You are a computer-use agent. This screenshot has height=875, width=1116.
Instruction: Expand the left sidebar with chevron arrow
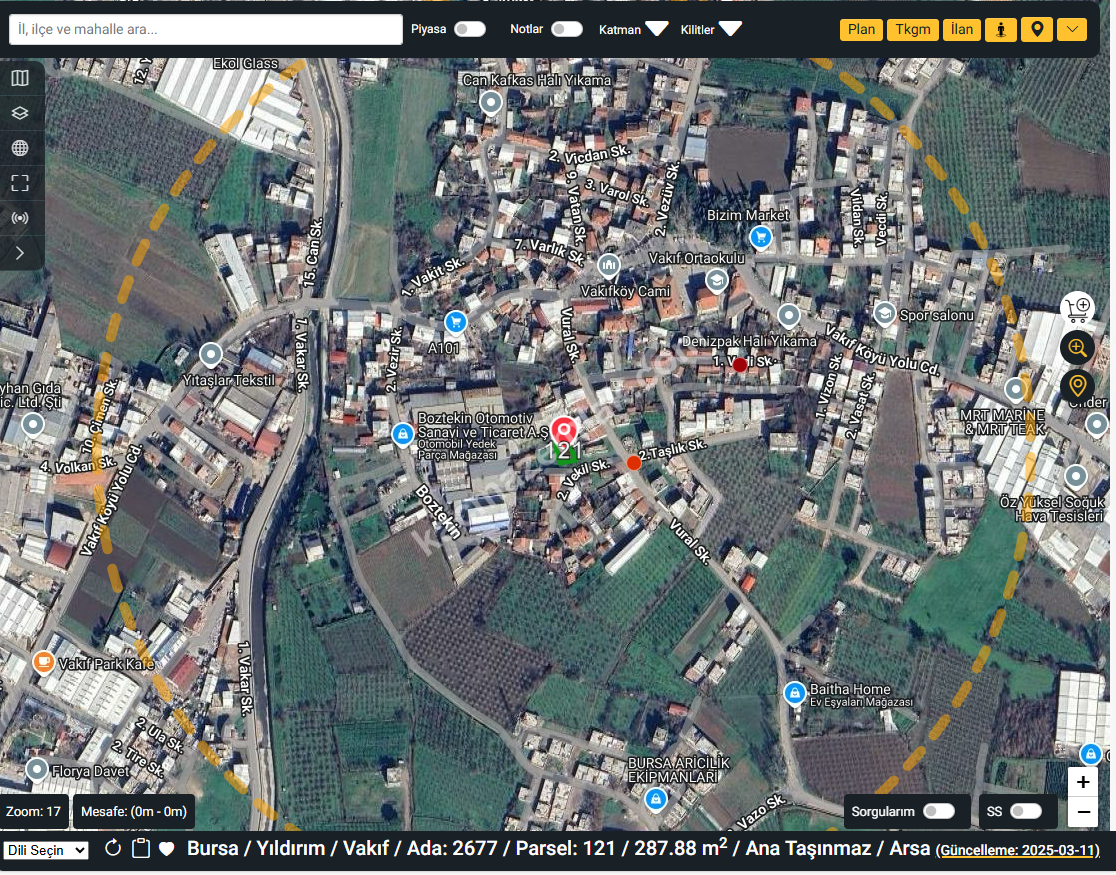[x=20, y=253]
